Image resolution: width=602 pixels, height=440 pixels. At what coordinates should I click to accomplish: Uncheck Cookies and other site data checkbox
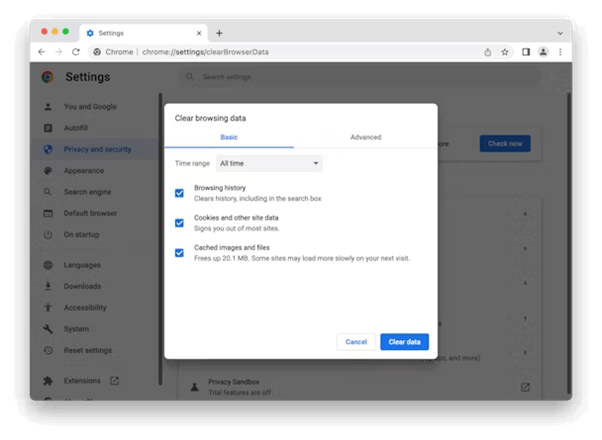click(x=179, y=223)
